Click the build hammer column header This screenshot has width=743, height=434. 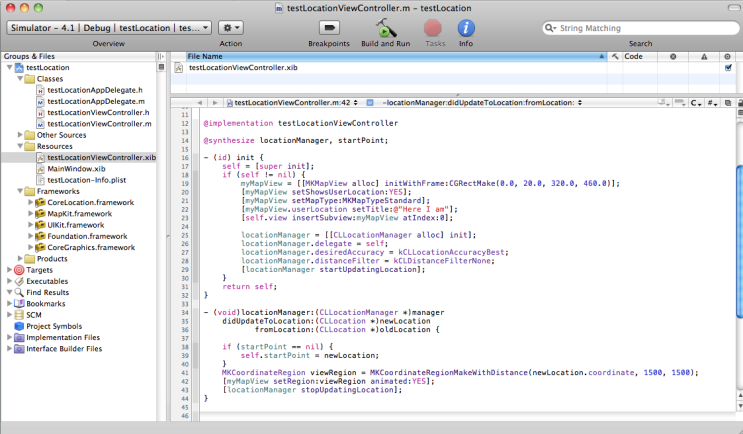(x=615, y=56)
